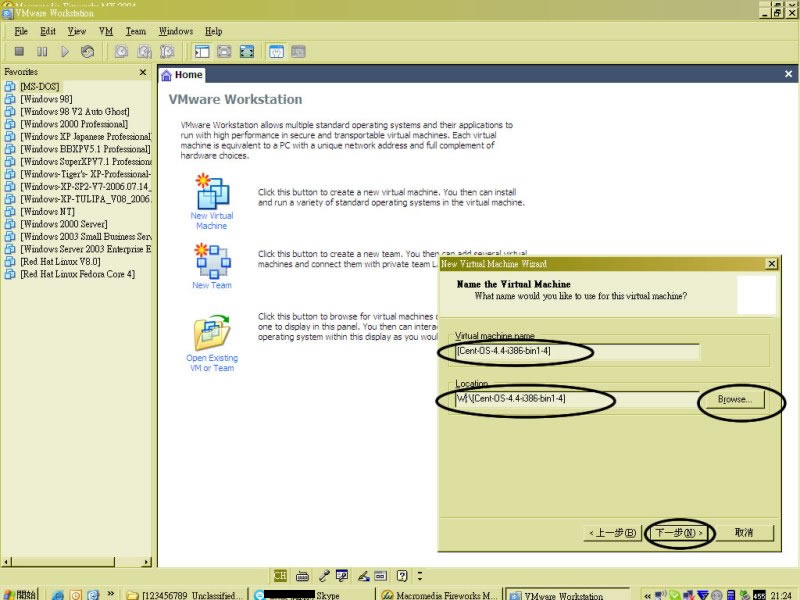Click the < 上一步(B) back button
Viewport: 800px width, 600px height.
612,533
